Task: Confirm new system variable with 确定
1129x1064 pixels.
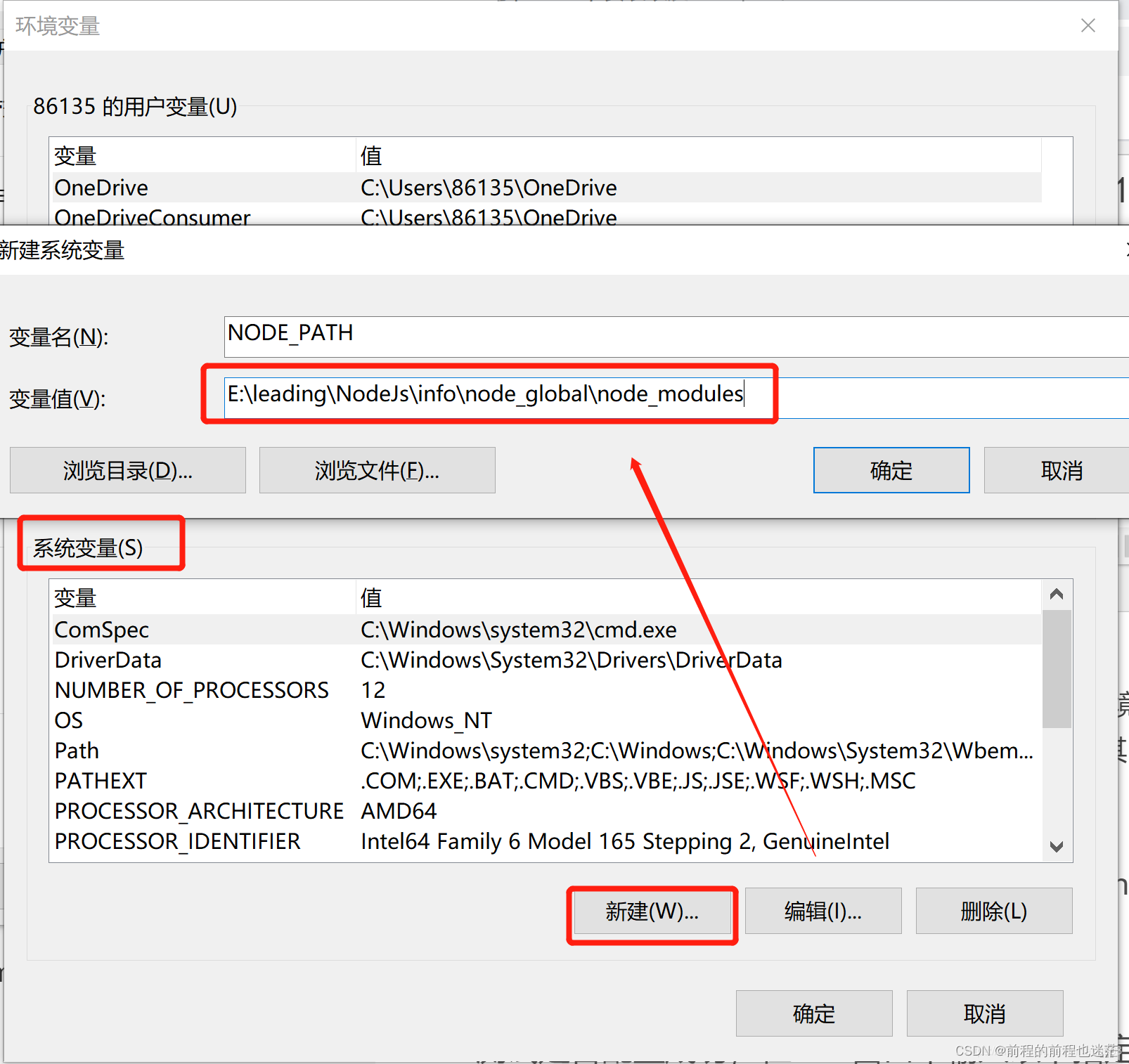Action: click(x=891, y=470)
